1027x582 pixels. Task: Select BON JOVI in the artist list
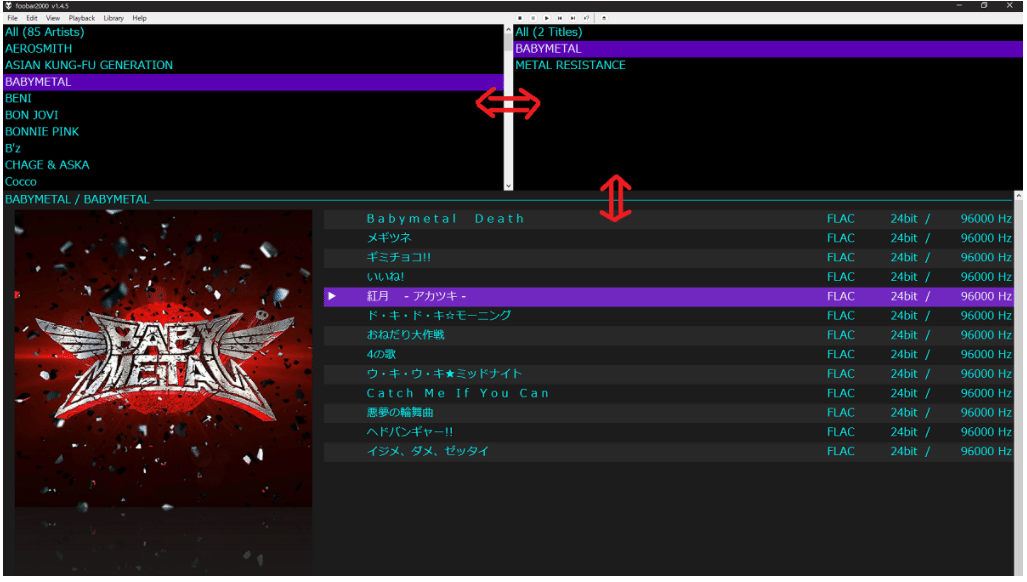(253, 115)
